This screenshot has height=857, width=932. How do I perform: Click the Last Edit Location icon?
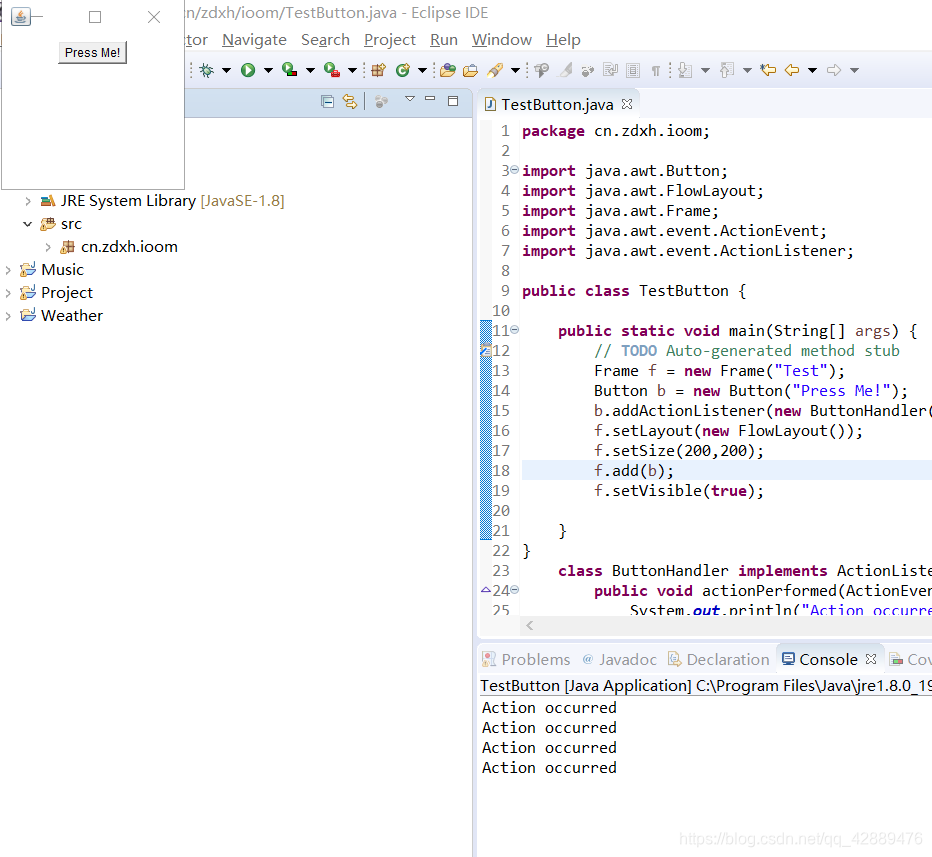coord(768,70)
